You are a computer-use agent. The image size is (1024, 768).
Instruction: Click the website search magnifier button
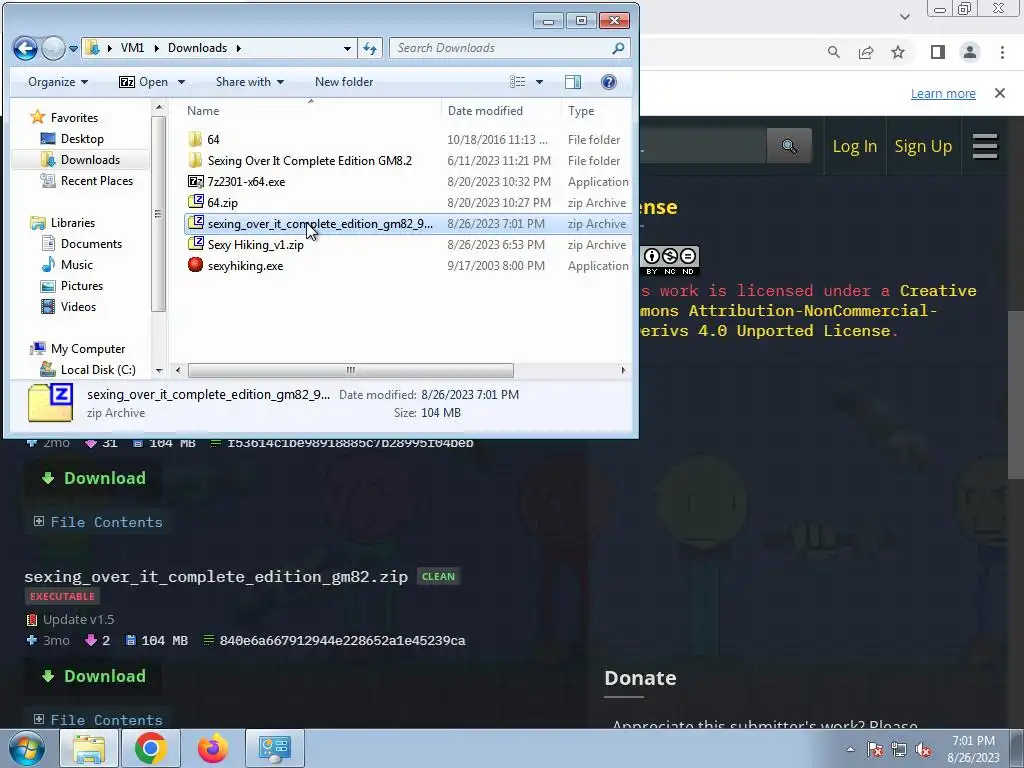point(789,146)
